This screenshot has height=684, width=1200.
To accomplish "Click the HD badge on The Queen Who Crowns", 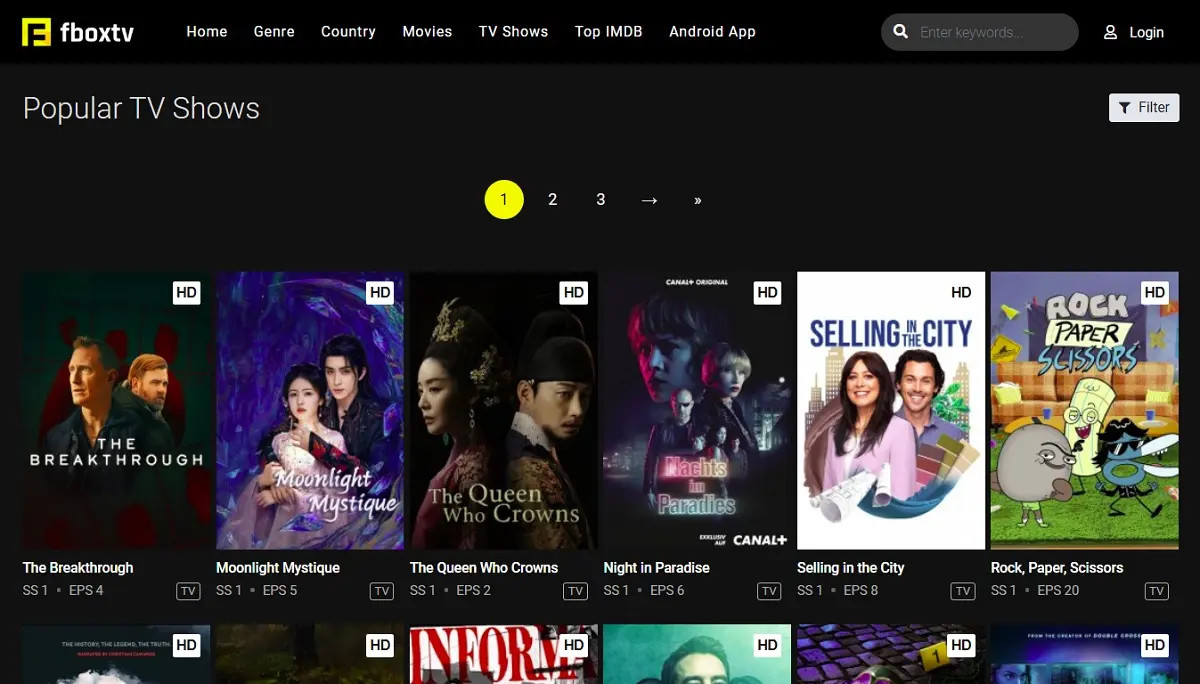I will 574,292.
